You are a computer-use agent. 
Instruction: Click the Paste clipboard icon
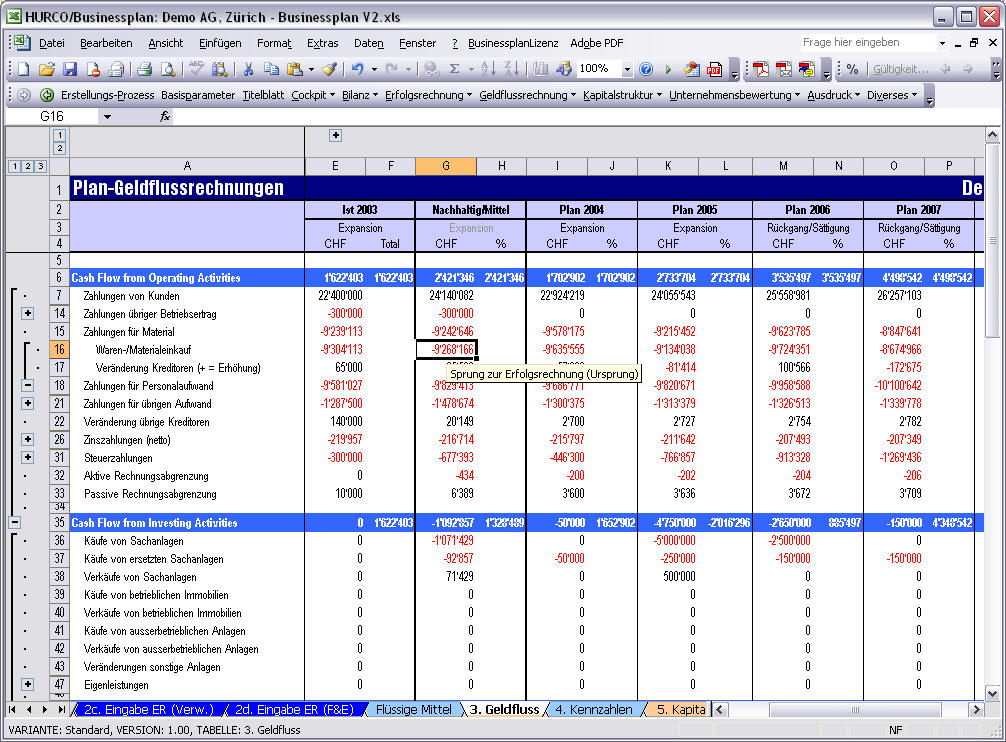click(x=294, y=69)
